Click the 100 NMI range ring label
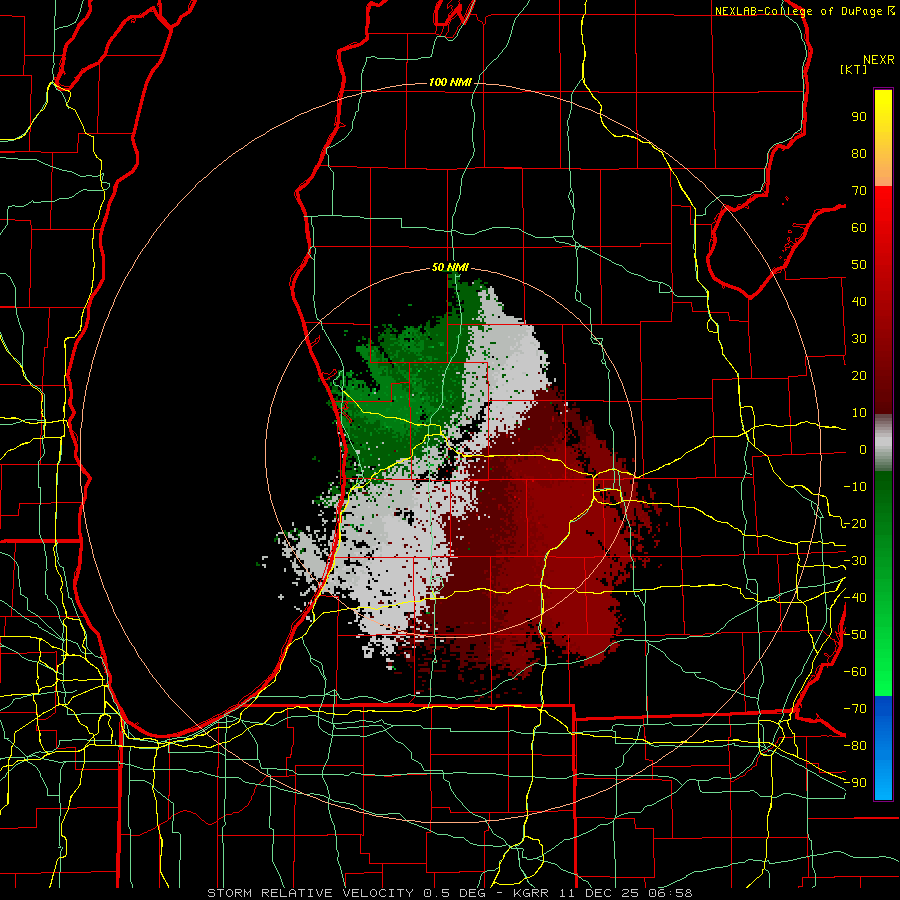The width and height of the screenshot is (900, 900). click(450, 82)
